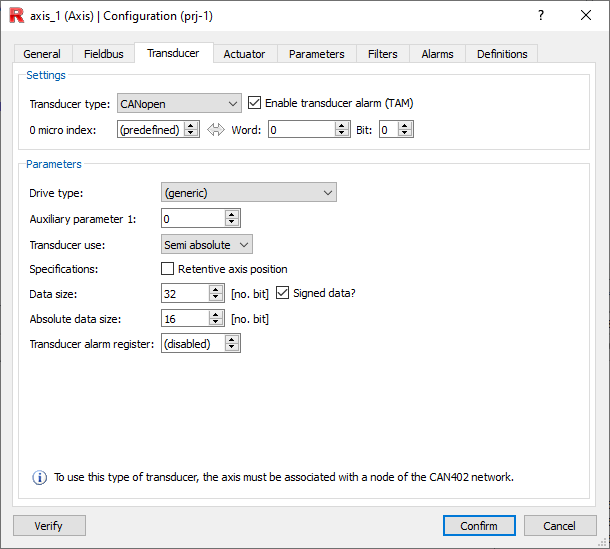Select the Transducer tab
This screenshot has height=549, width=610.
(x=173, y=53)
